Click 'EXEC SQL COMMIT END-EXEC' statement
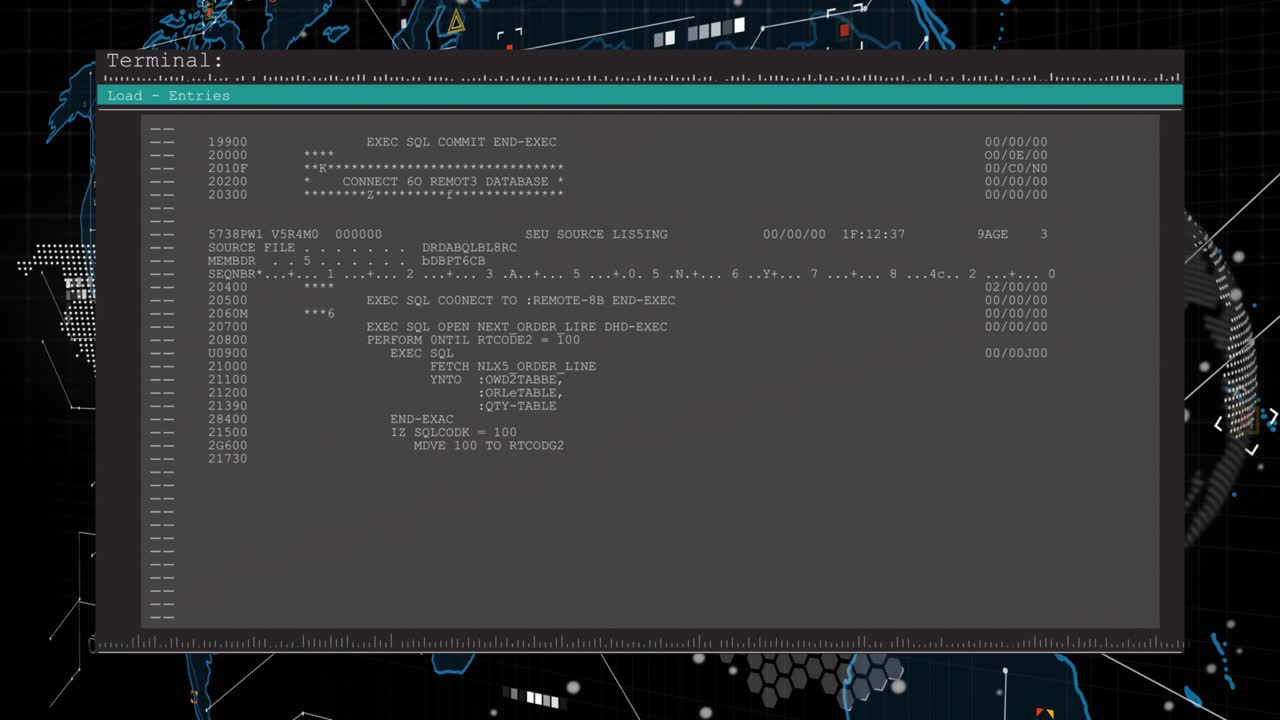This screenshot has height=720, width=1280. [x=461, y=142]
